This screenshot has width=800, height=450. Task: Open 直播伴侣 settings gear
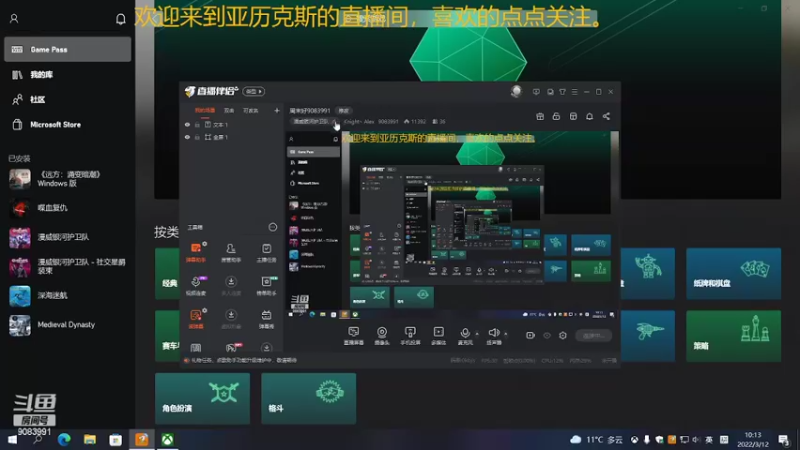click(563, 336)
